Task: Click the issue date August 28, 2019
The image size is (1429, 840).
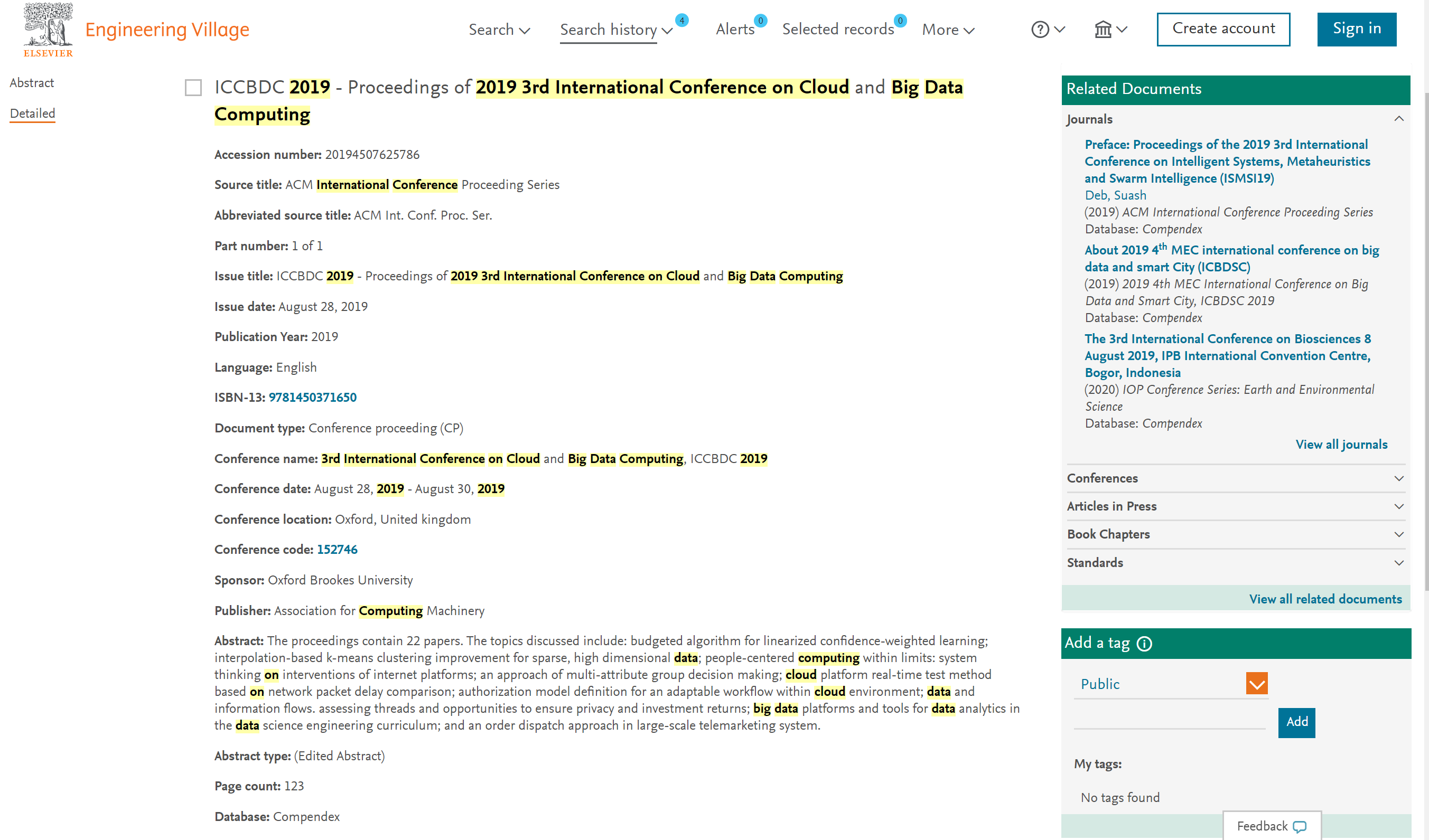Action: coord(323,307)
